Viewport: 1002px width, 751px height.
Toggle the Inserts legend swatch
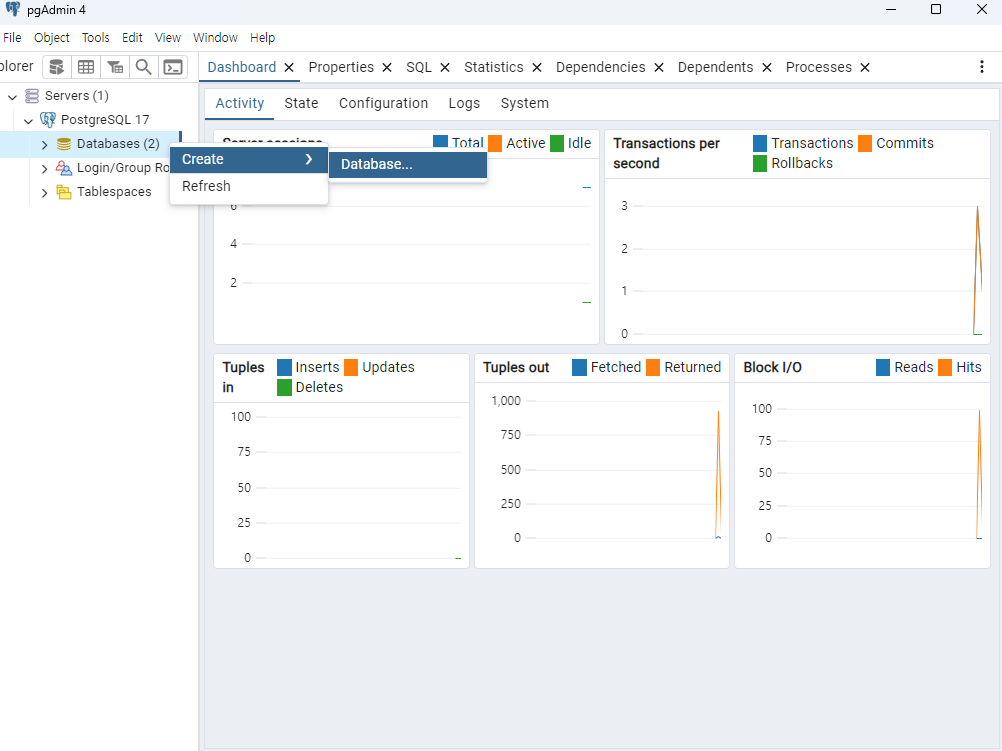pos(284,368)
